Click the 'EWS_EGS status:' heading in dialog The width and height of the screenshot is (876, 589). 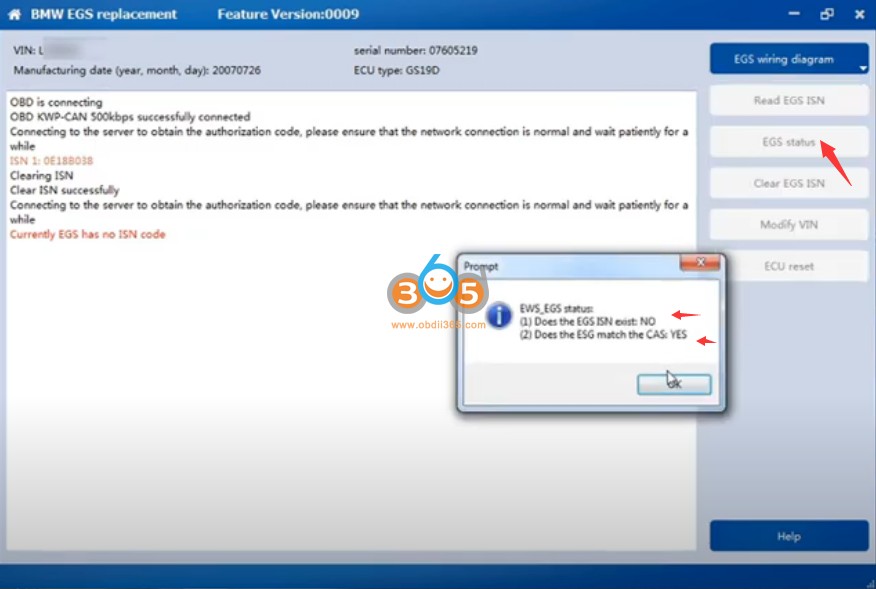556,308
